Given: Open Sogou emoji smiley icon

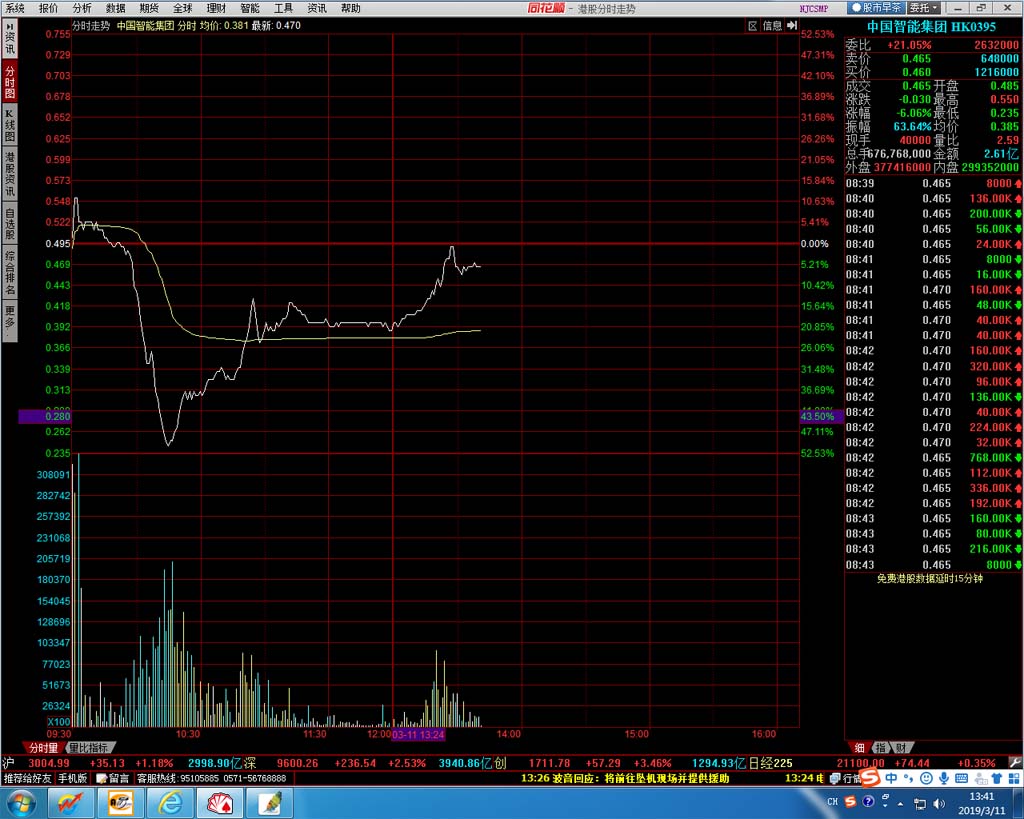Looking at the screenshot, I should click(926, 778).
